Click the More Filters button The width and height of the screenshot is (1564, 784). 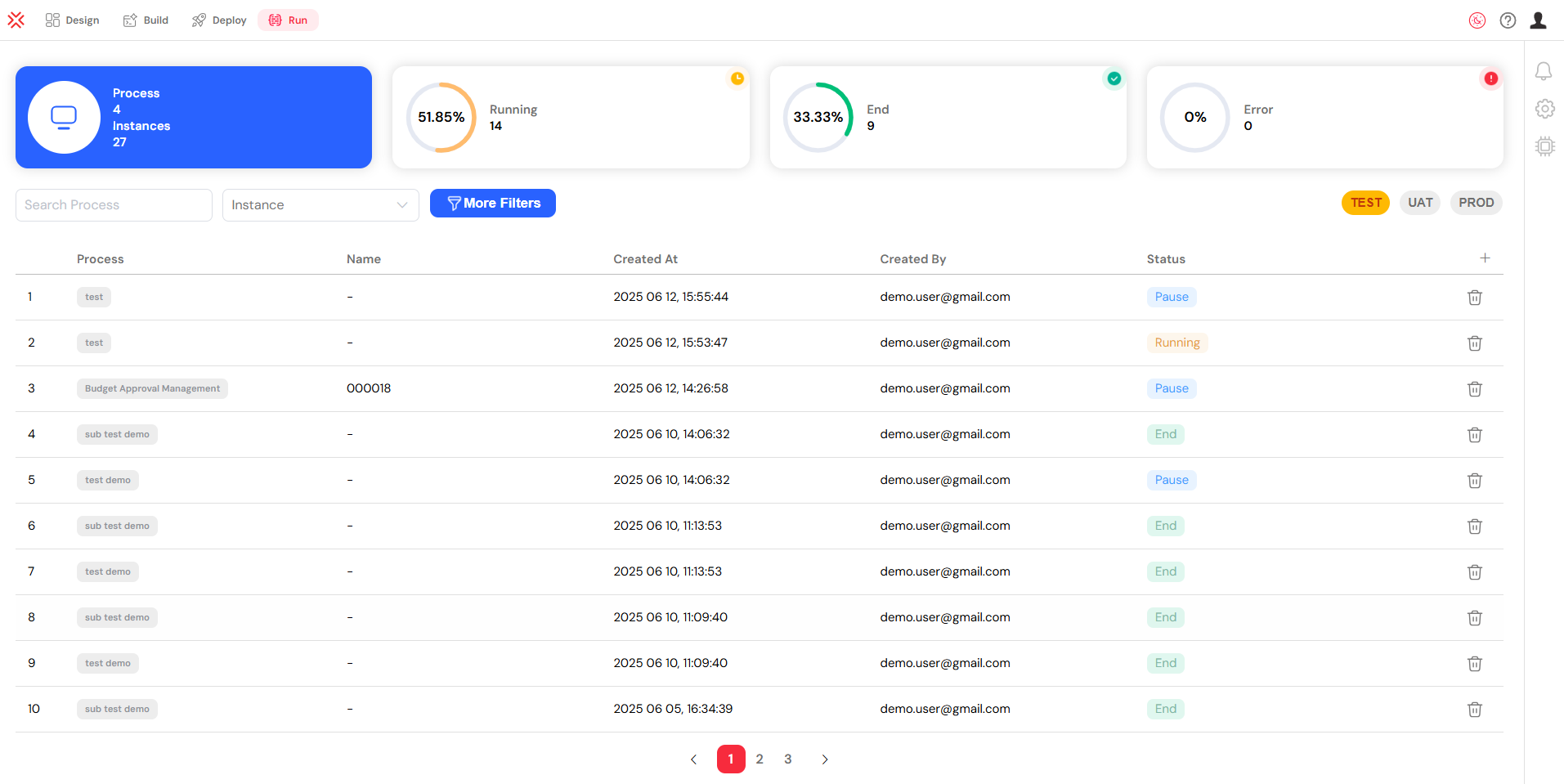pos(492,203)
